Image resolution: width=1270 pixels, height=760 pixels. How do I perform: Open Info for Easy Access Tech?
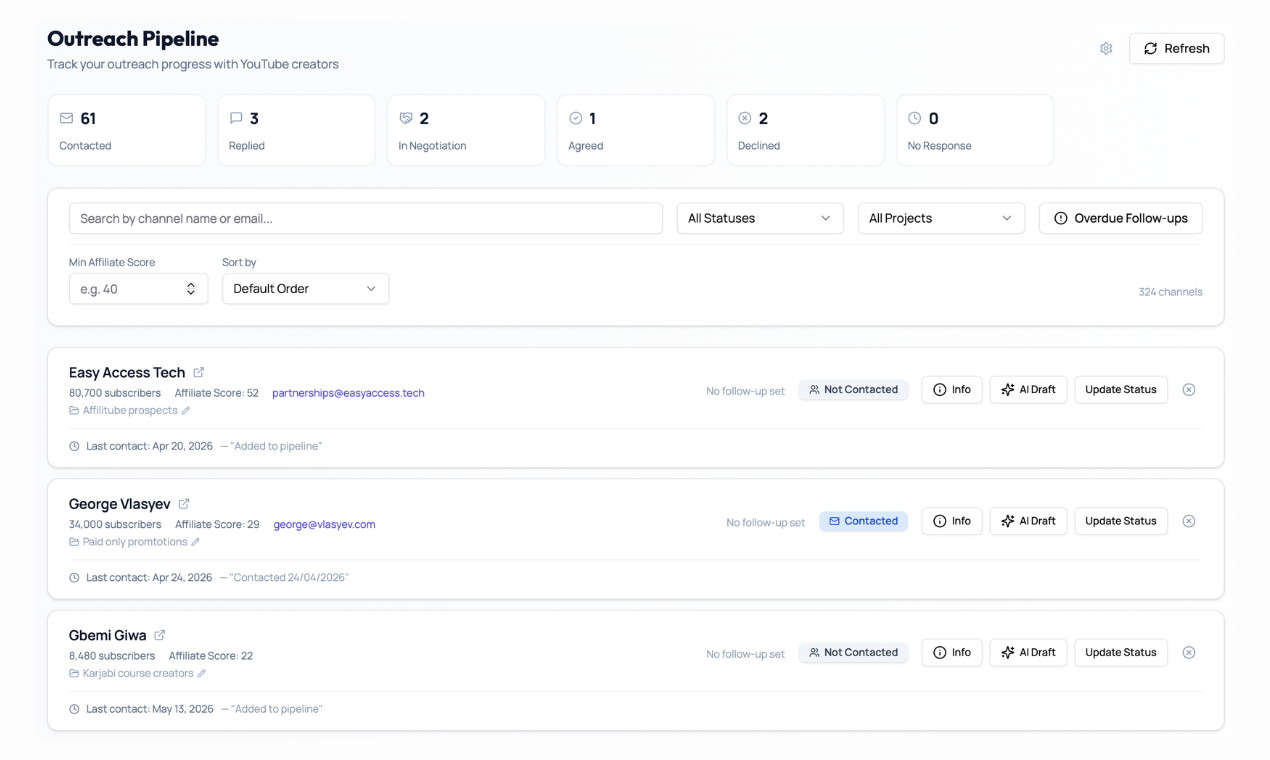click(952, 389)
